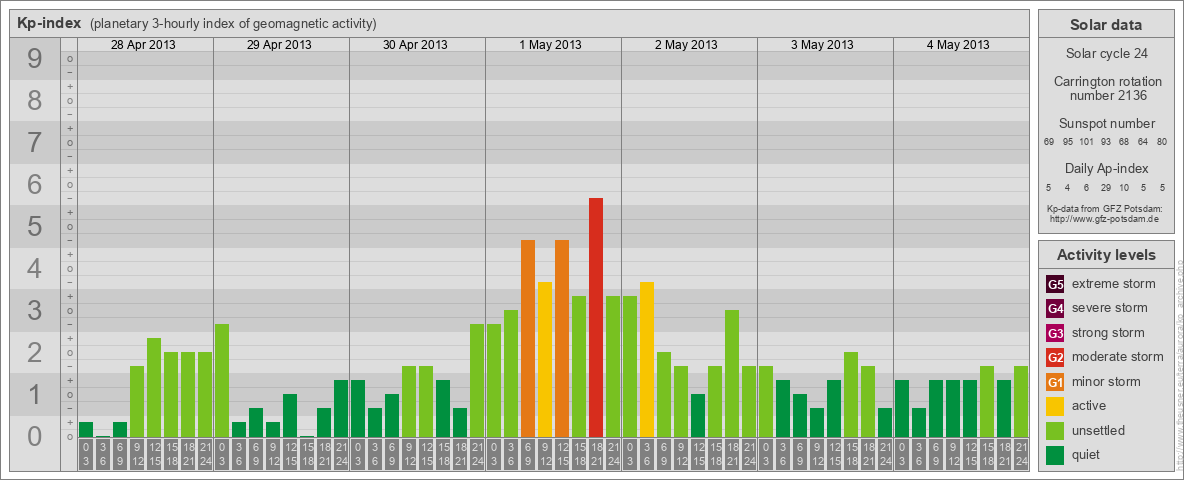Click the 2 May 18-21 green bar

732,374
